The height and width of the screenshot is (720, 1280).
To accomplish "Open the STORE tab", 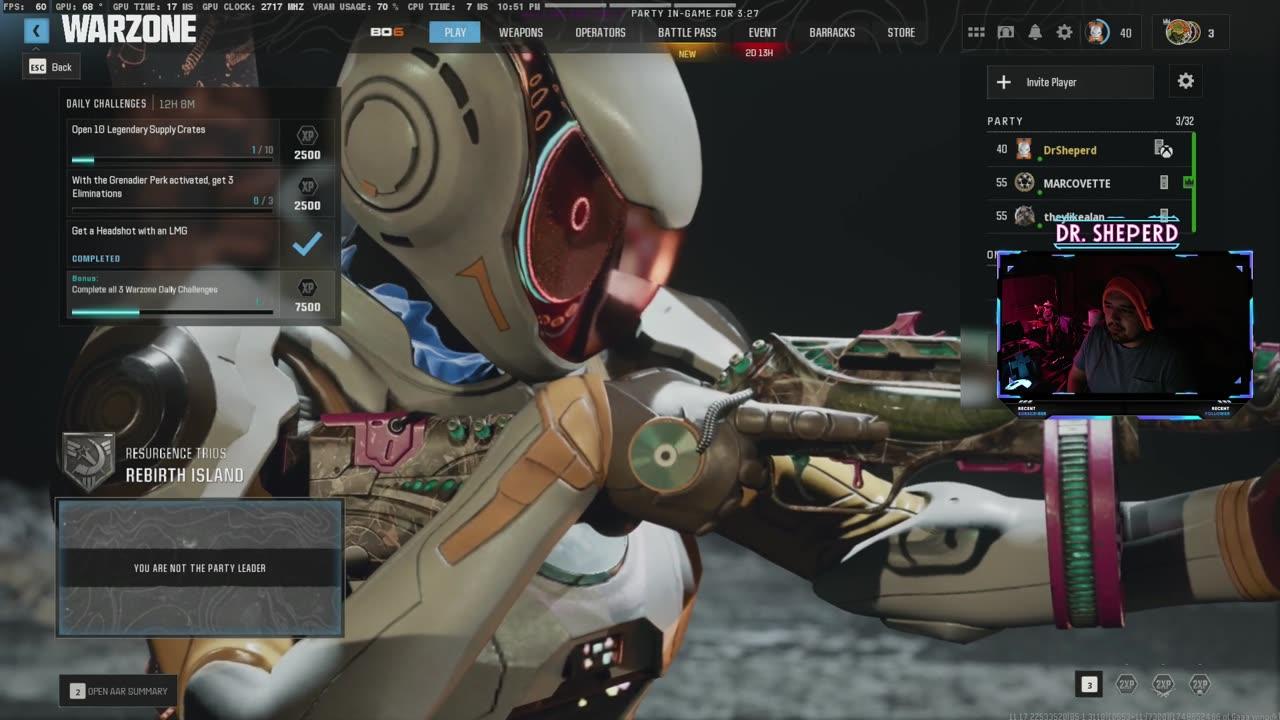I will pyautogui.click(x=901, y=32).
